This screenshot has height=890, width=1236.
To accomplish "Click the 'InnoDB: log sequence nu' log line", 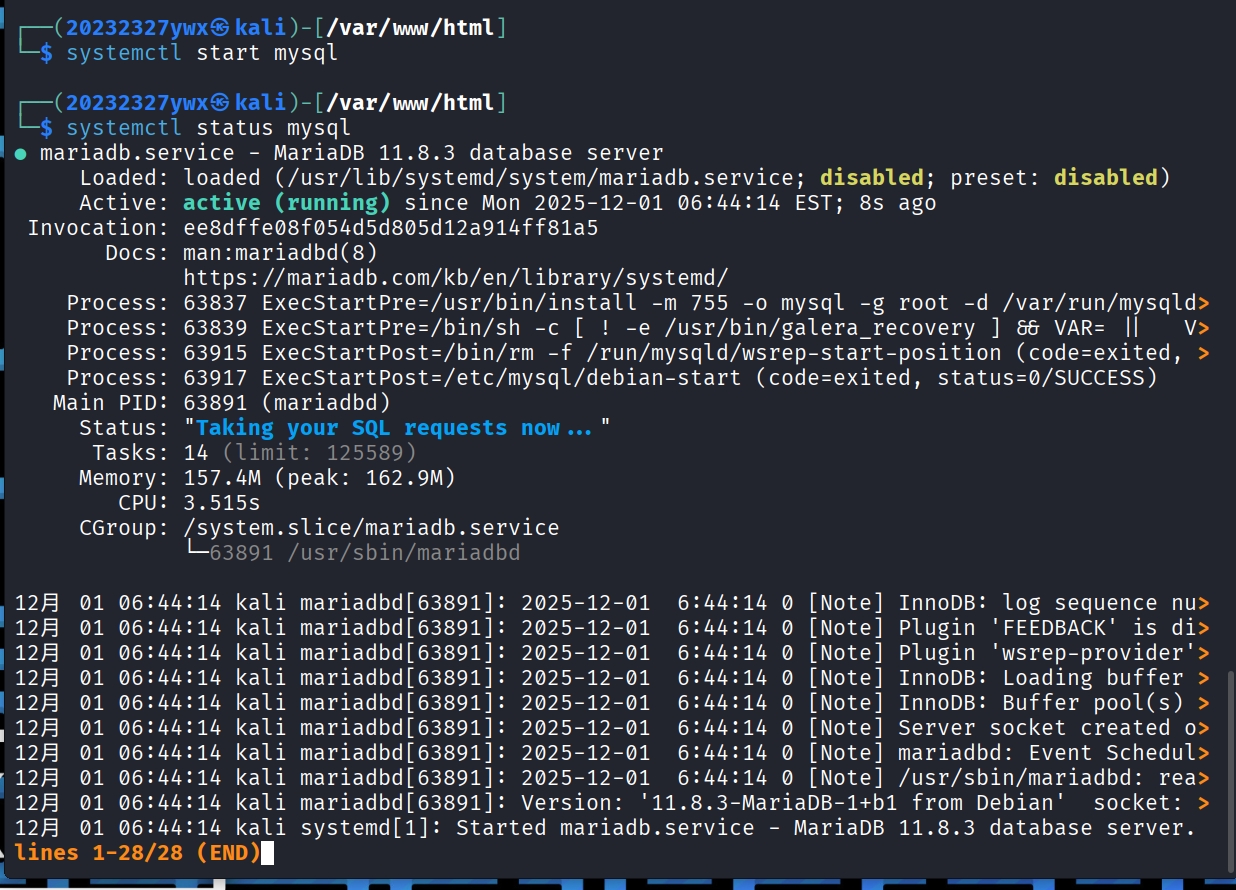I will click(x=612, y=603).
